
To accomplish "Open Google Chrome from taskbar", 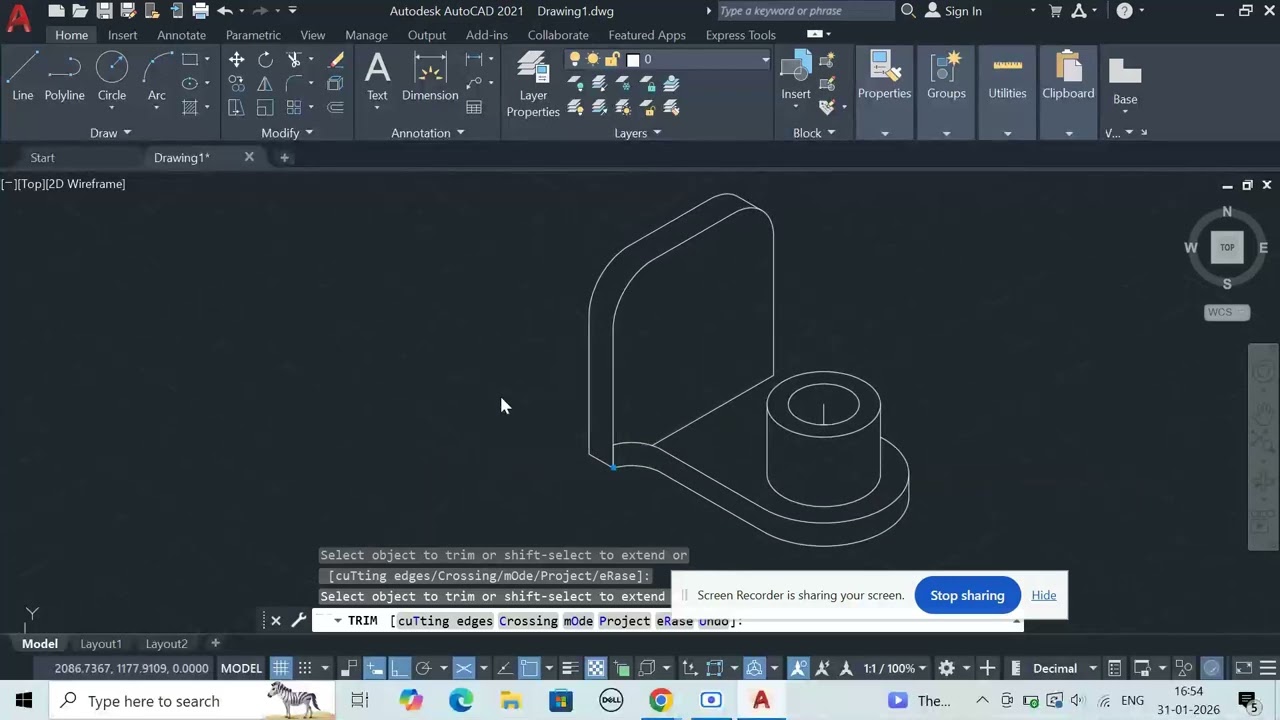I will click(x=660, y=701).
